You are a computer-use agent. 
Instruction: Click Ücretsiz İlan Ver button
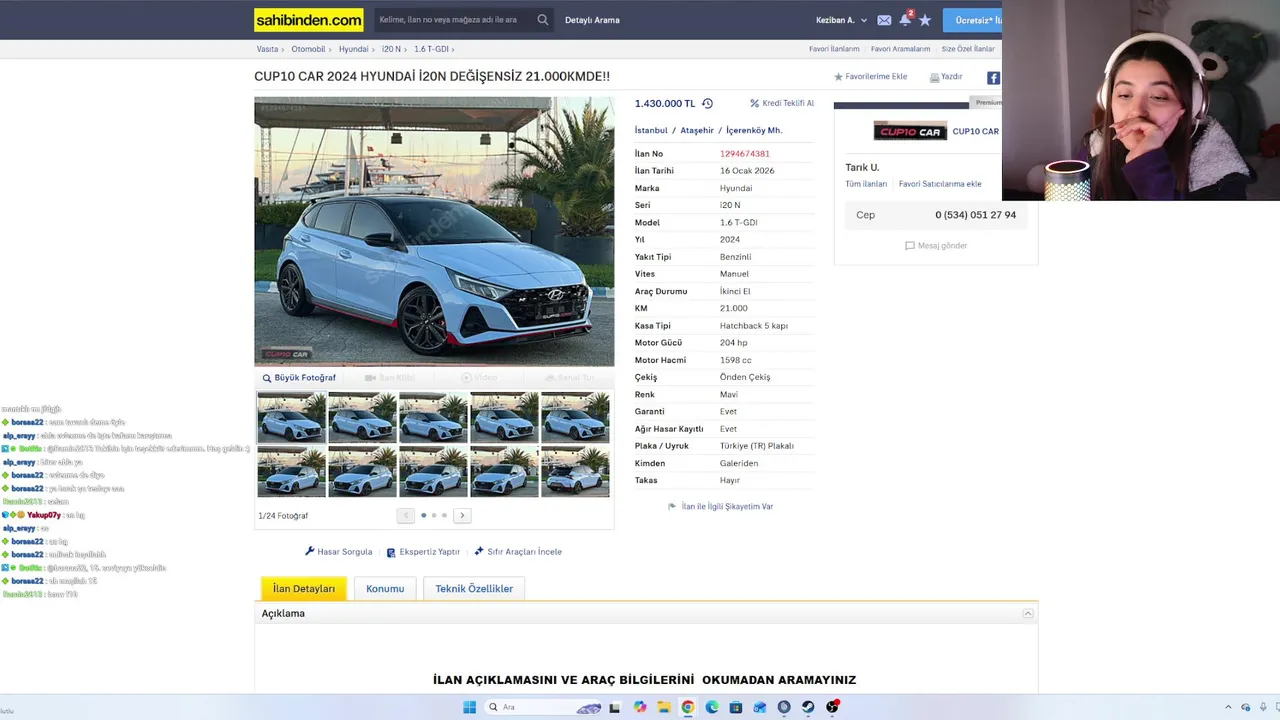click(972, 20)
